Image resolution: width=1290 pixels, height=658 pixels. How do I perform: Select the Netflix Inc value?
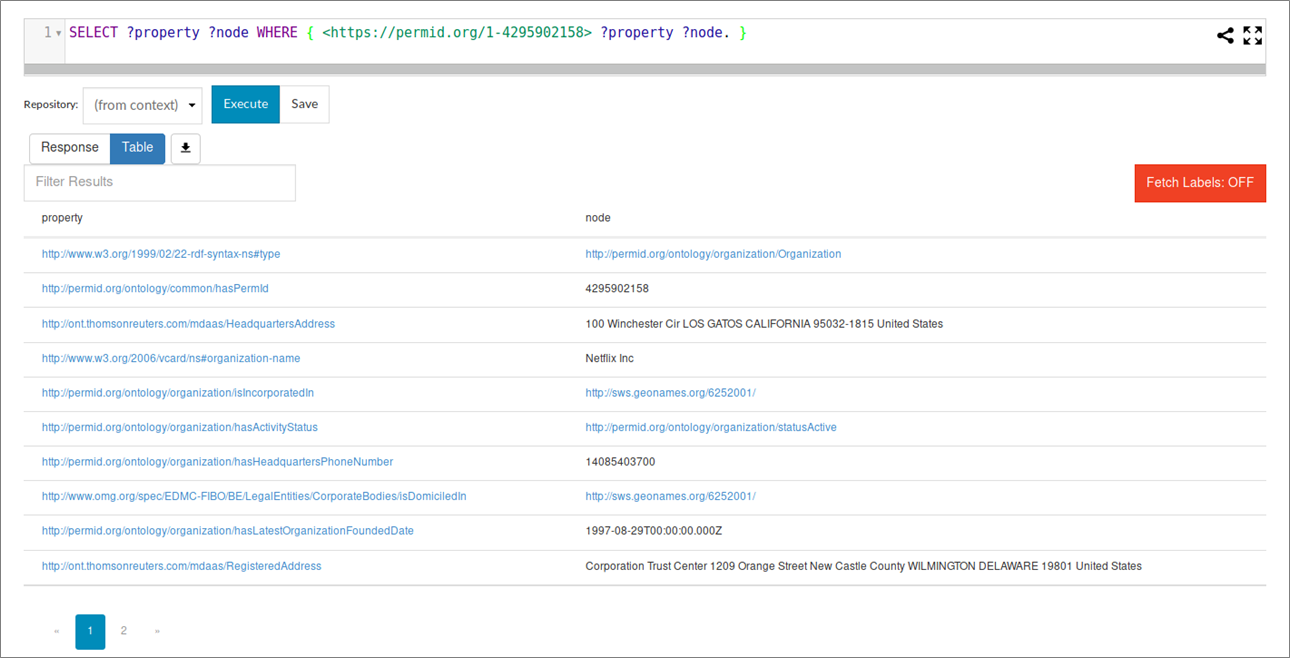[609, 358]
